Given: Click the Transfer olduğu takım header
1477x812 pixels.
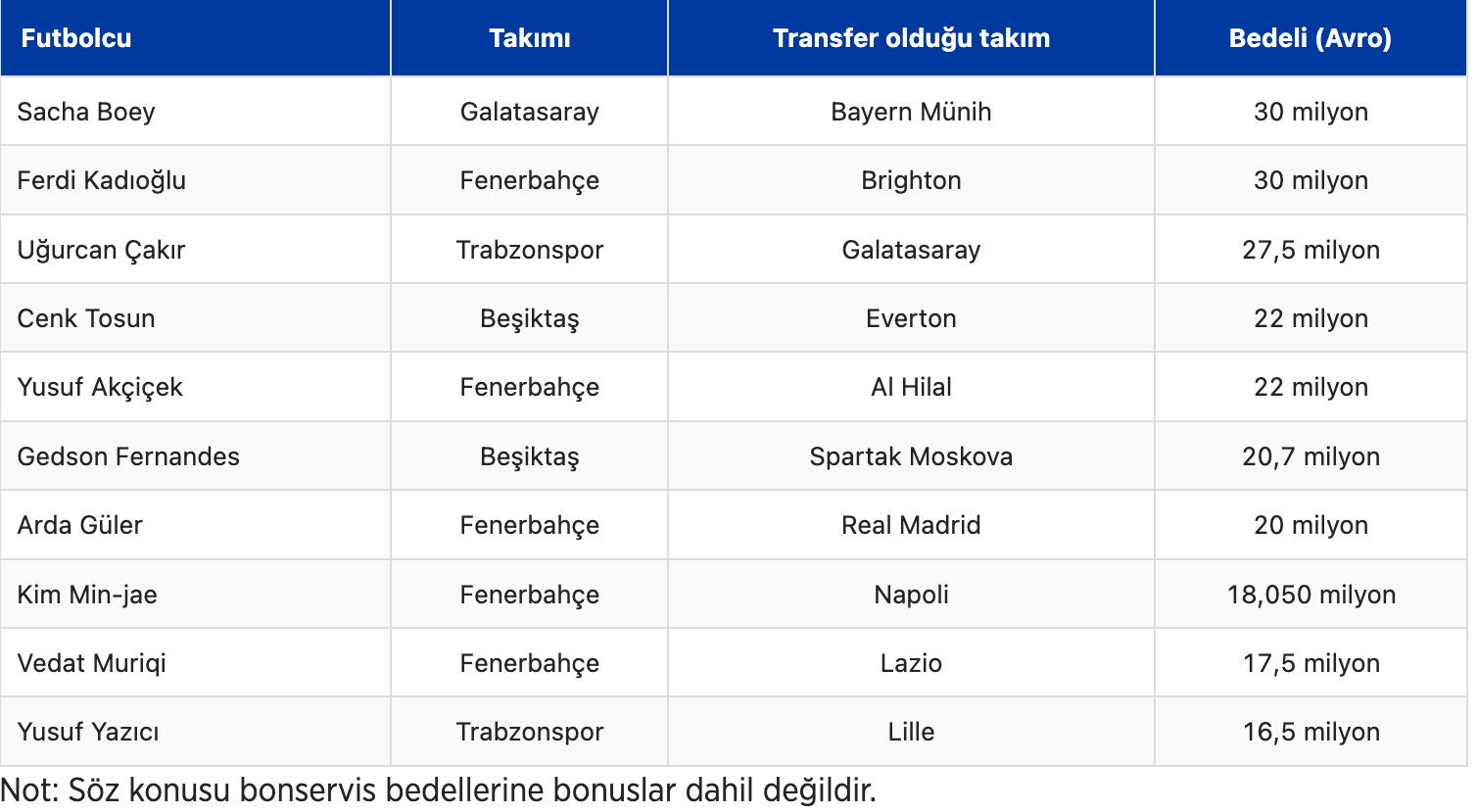Looking at the screenshot, I should coord(911,38).
